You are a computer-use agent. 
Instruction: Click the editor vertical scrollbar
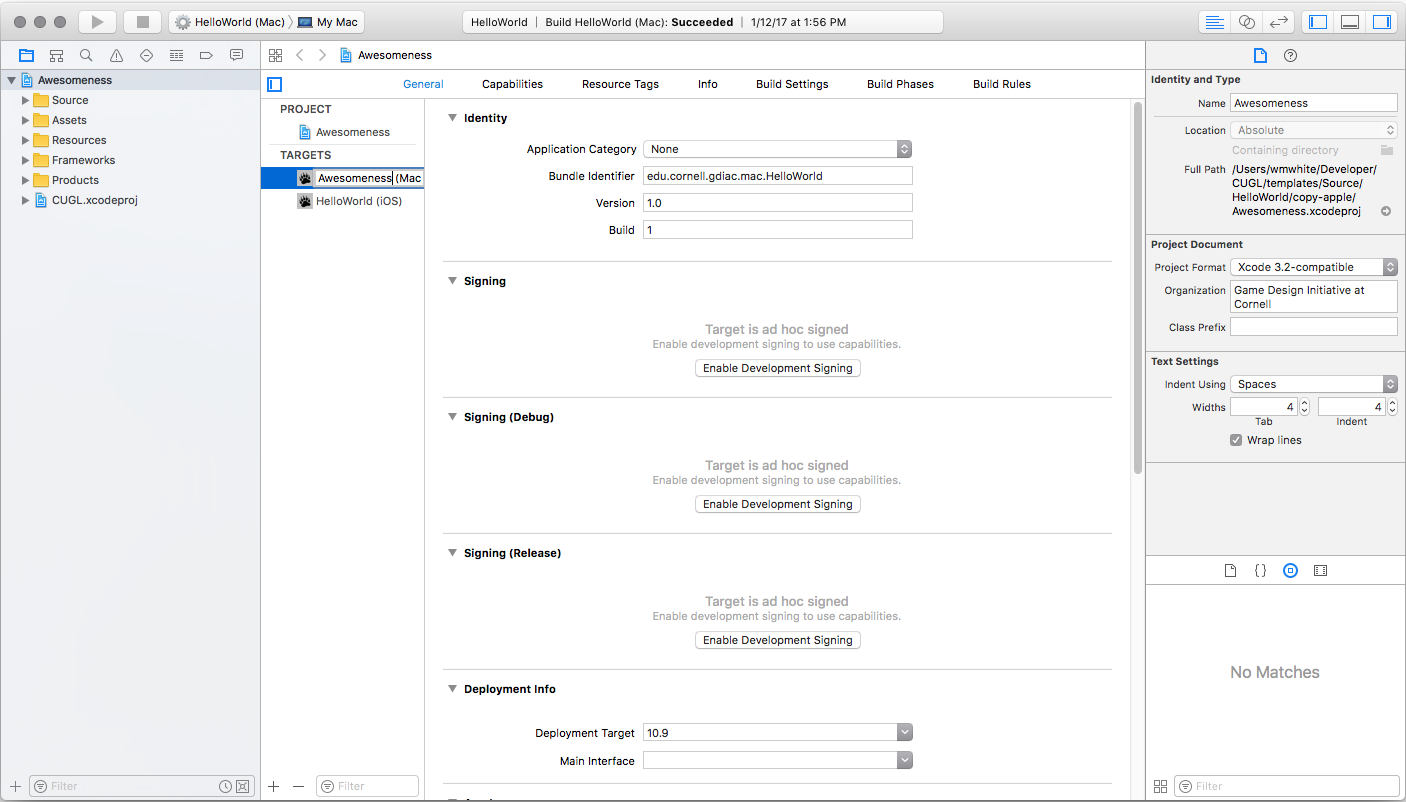1137,290
